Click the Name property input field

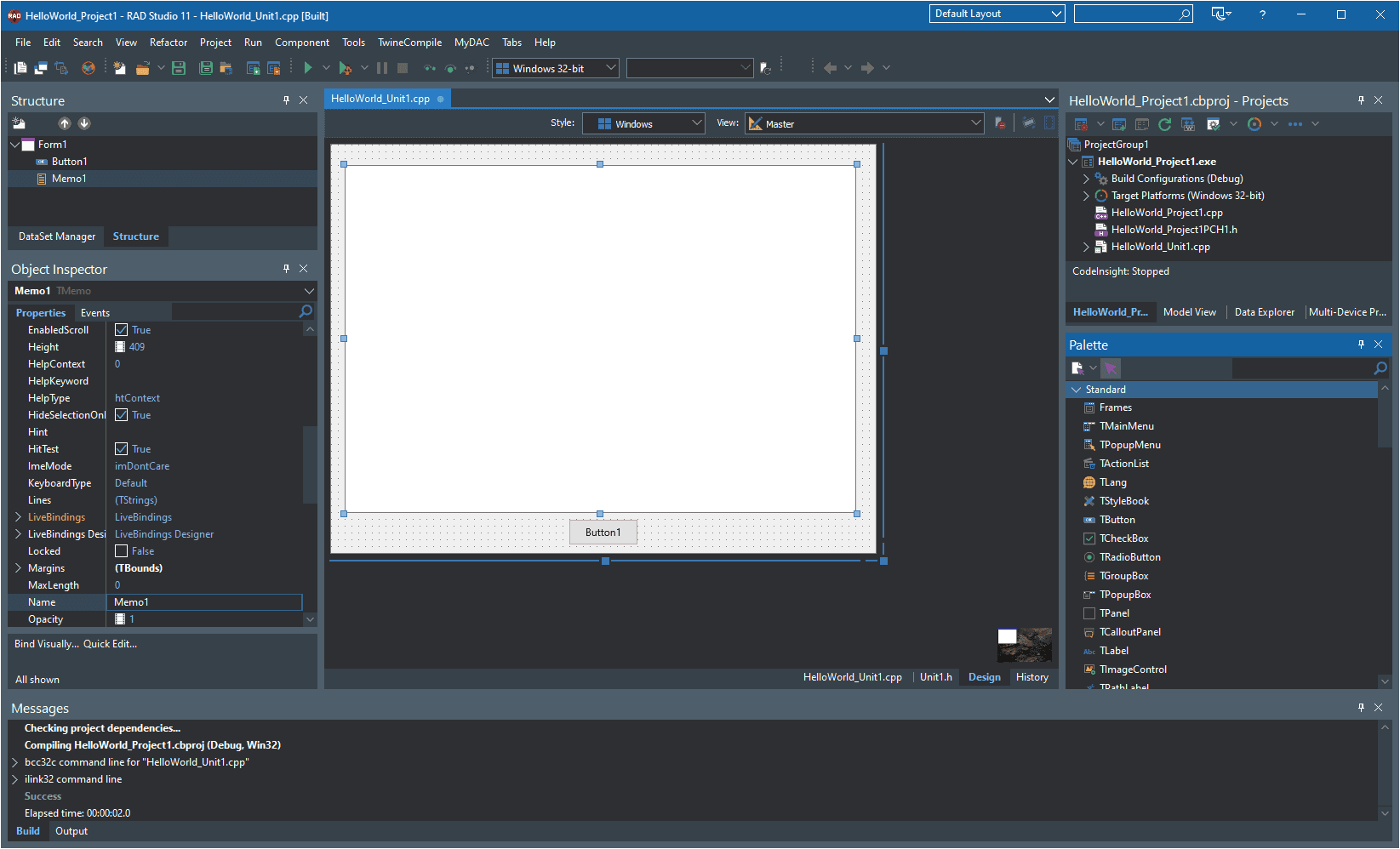coord(206,602)
